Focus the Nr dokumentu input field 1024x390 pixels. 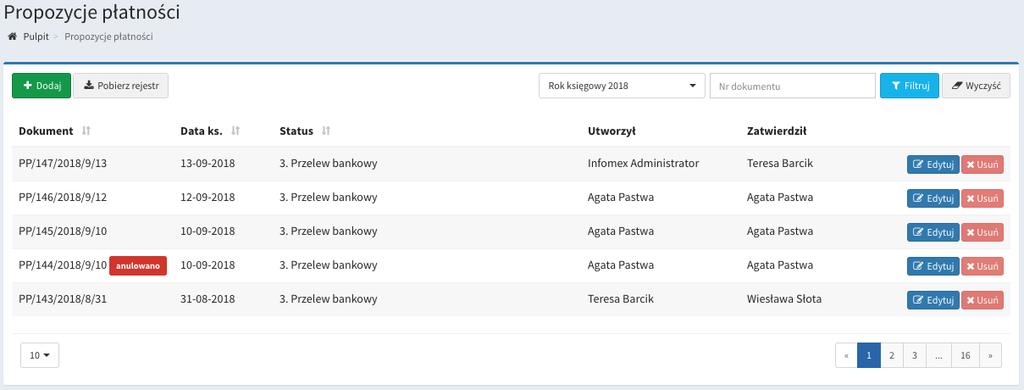pos(792,86)
